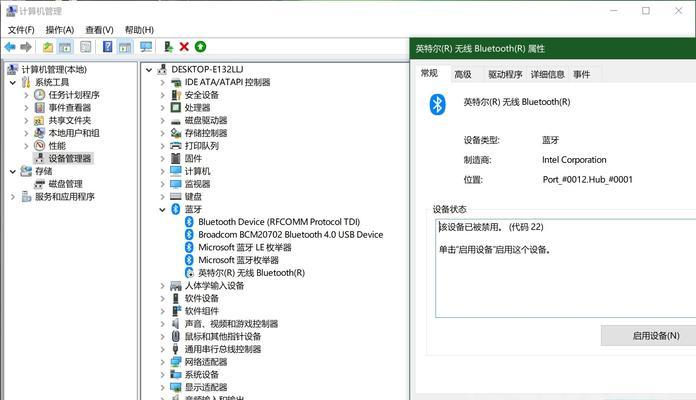Click the 键盘 keyboard icon
The image size is (696, 400).
point(176,196)
